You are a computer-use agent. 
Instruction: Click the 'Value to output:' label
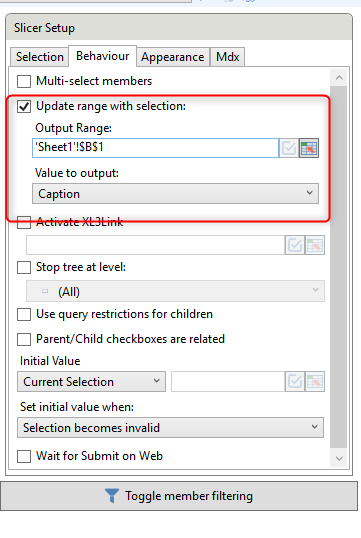[x=77, y=173]
